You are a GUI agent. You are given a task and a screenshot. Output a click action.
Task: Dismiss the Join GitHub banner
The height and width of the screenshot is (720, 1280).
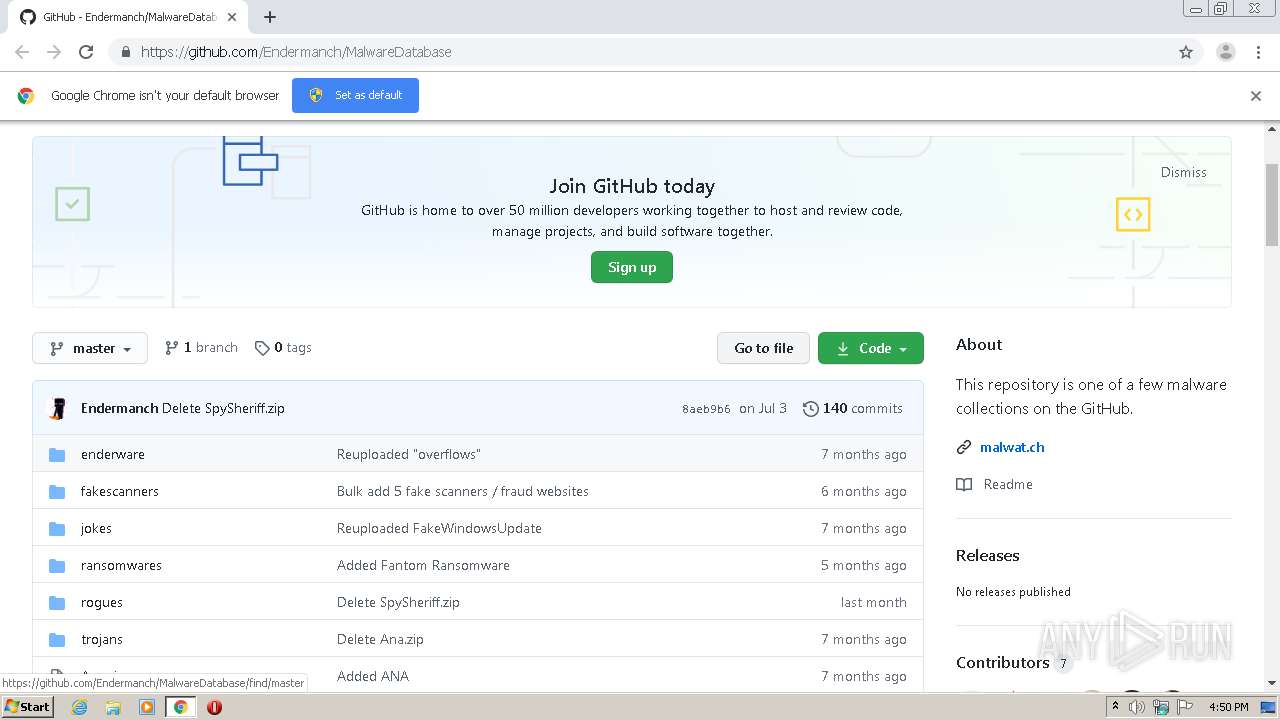click(x=1183, y=172)
